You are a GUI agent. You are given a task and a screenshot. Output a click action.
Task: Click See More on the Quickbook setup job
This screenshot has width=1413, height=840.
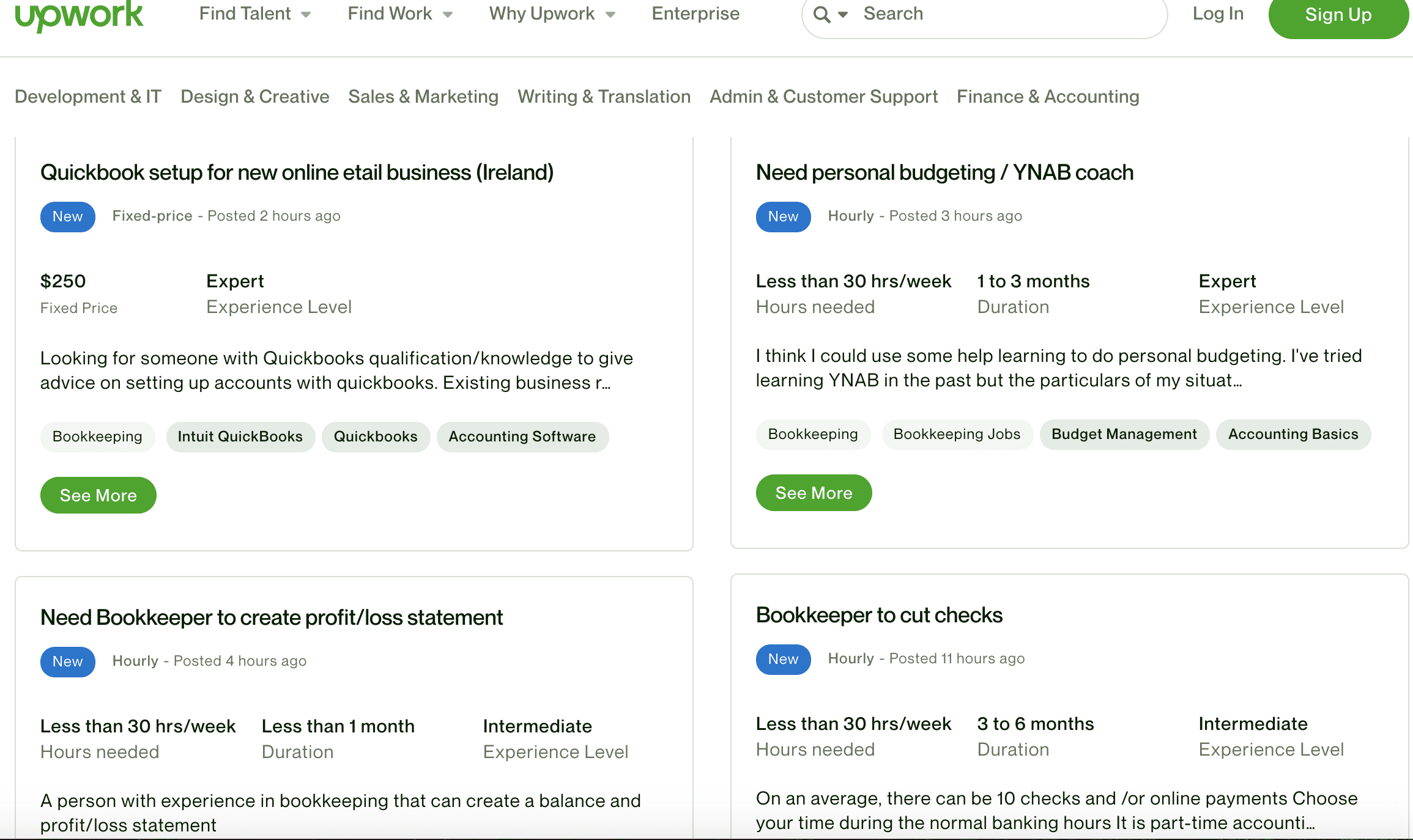pos(98,495)
